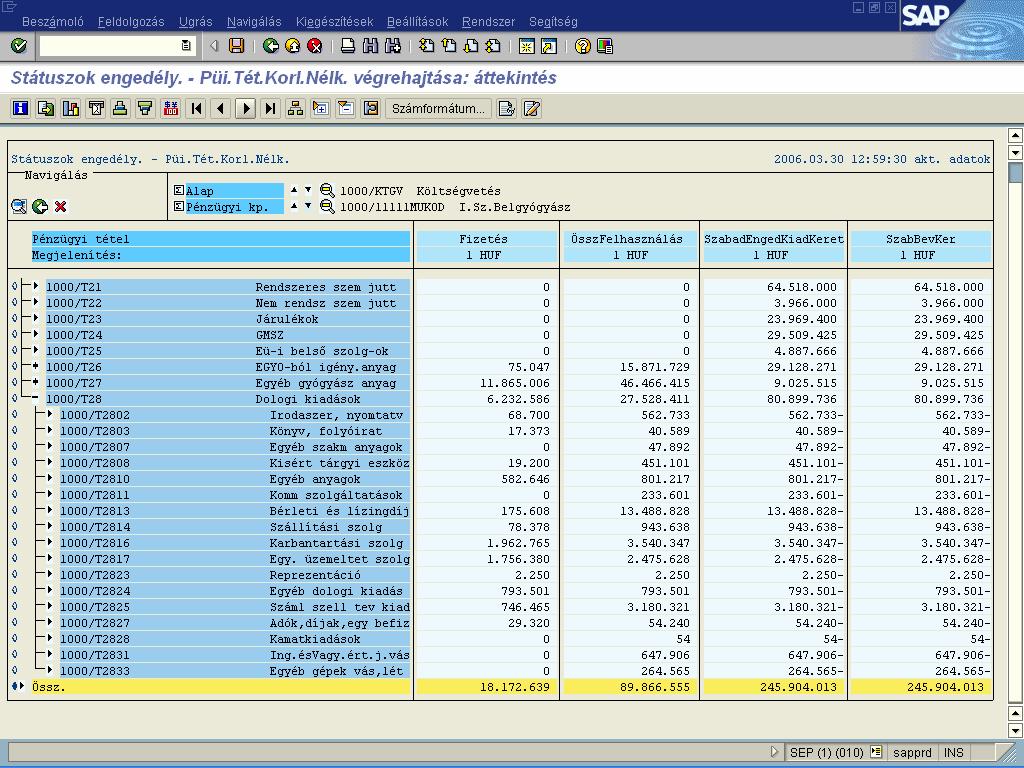Click the previous column left arrow
Viewport: 1024px width, 768px height.
221,108
